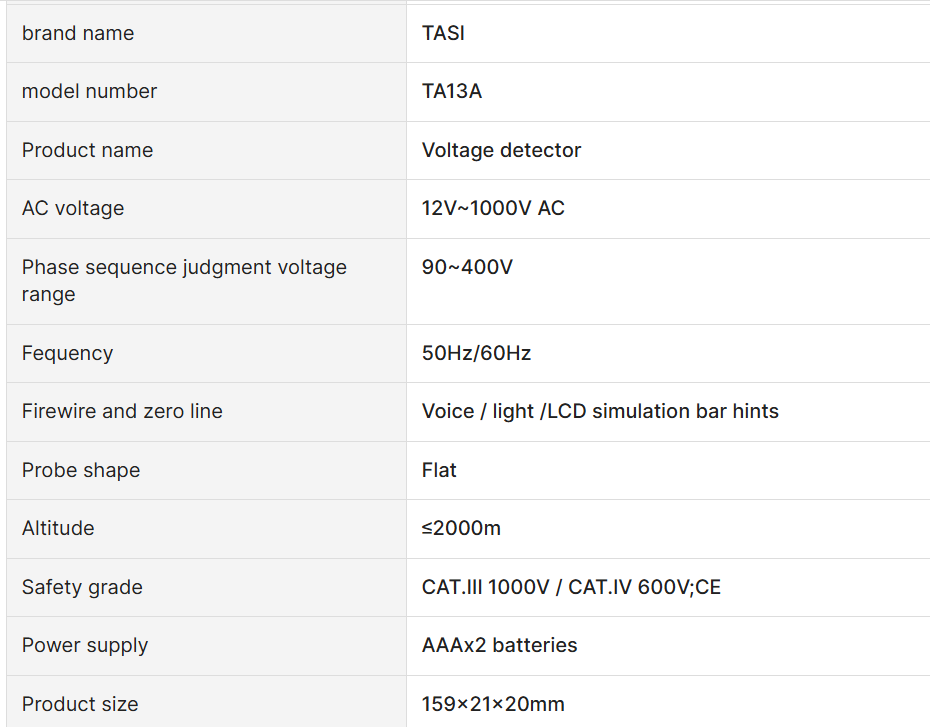Select the Firewire and zero line label

[122, 411]
